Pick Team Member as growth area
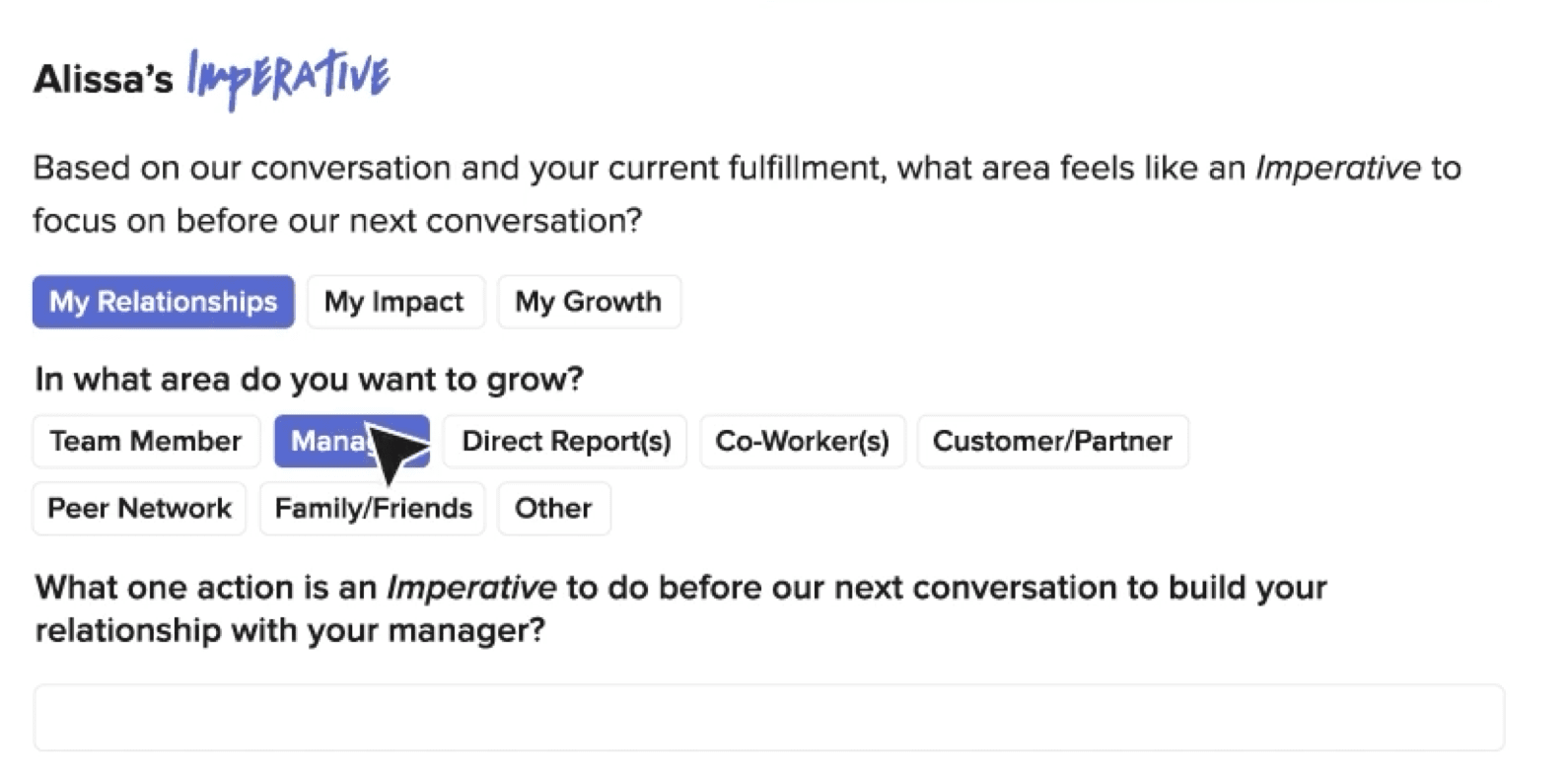 tap(146, 441)
